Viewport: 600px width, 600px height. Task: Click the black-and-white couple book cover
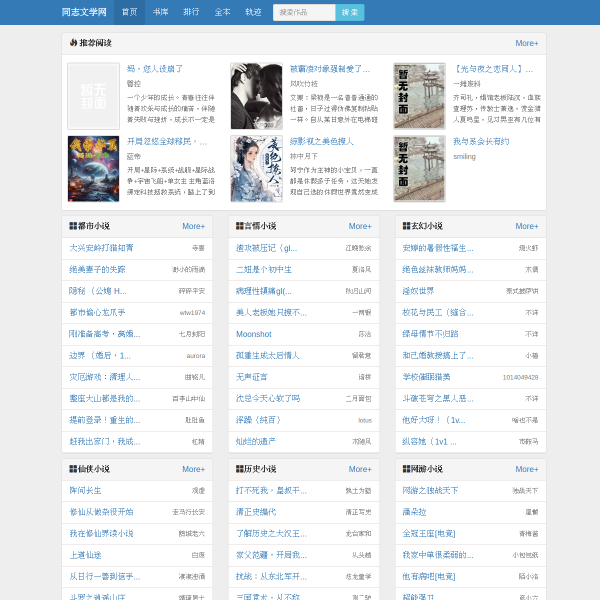point(256,96)
